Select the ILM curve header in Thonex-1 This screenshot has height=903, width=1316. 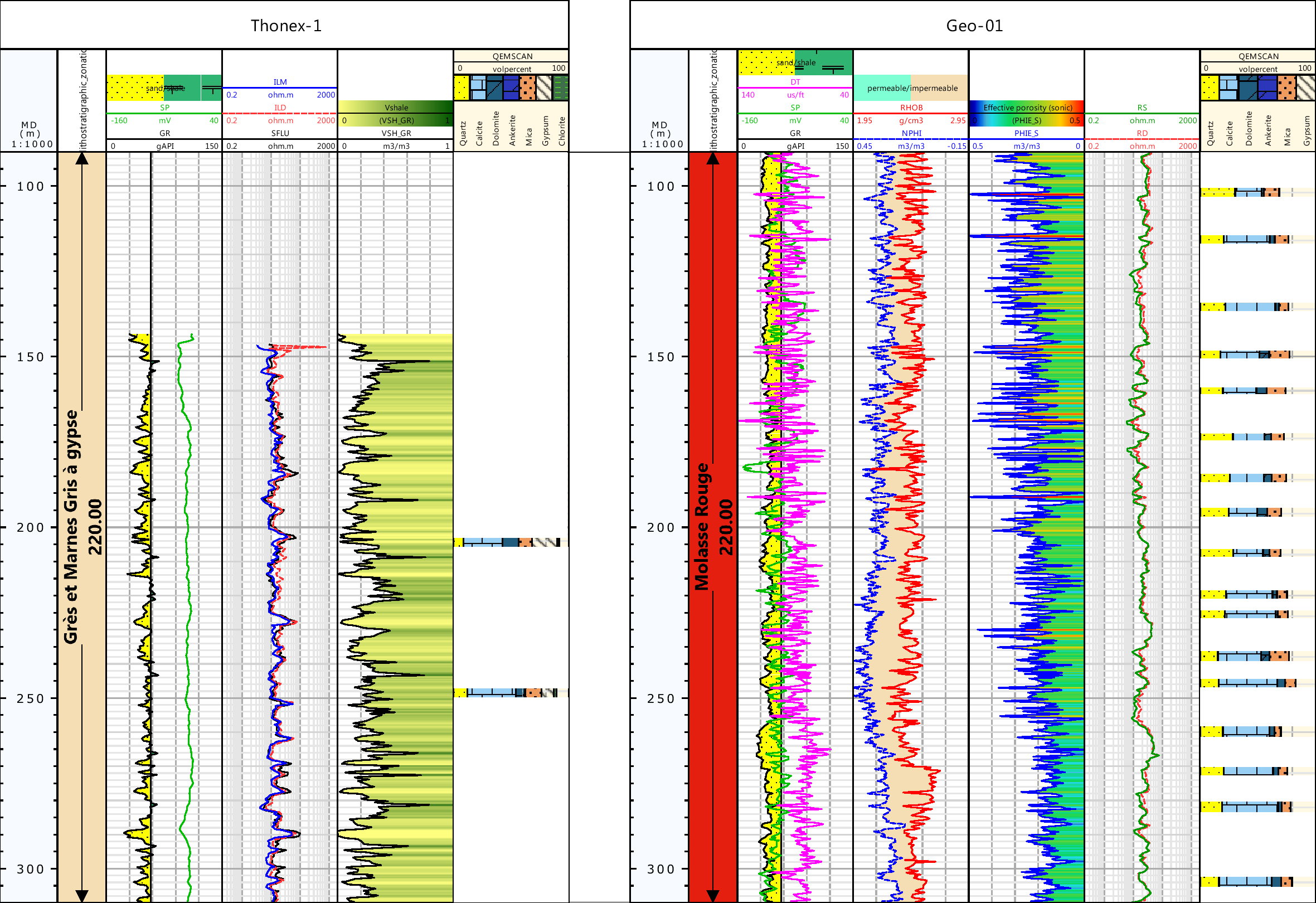tap(280, 82)
